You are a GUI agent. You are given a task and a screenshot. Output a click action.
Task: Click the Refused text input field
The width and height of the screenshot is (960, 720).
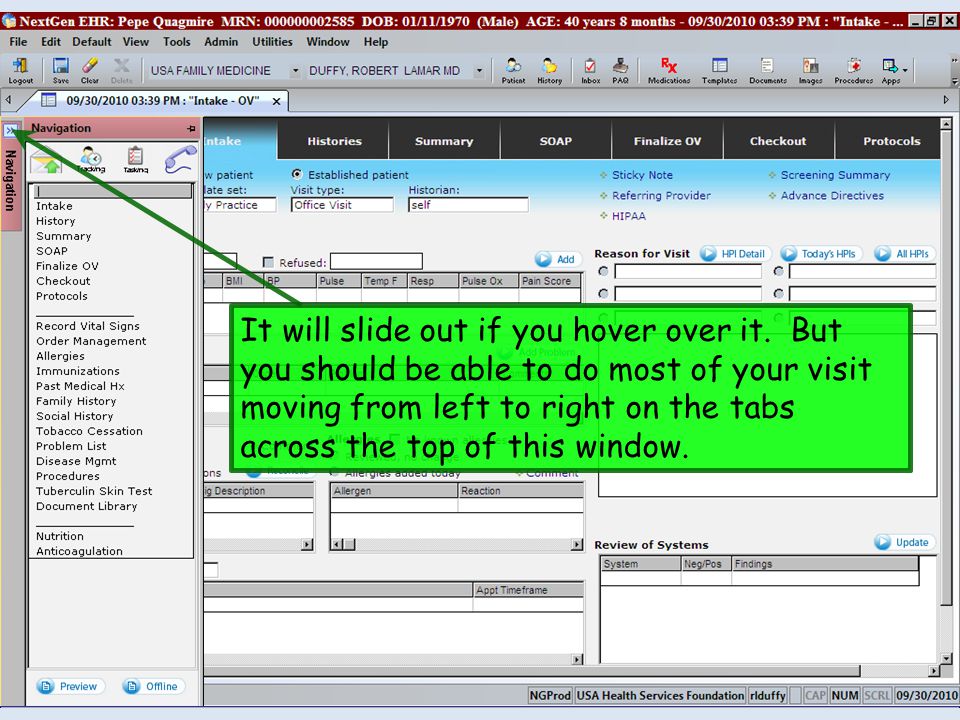pos(376,261)
